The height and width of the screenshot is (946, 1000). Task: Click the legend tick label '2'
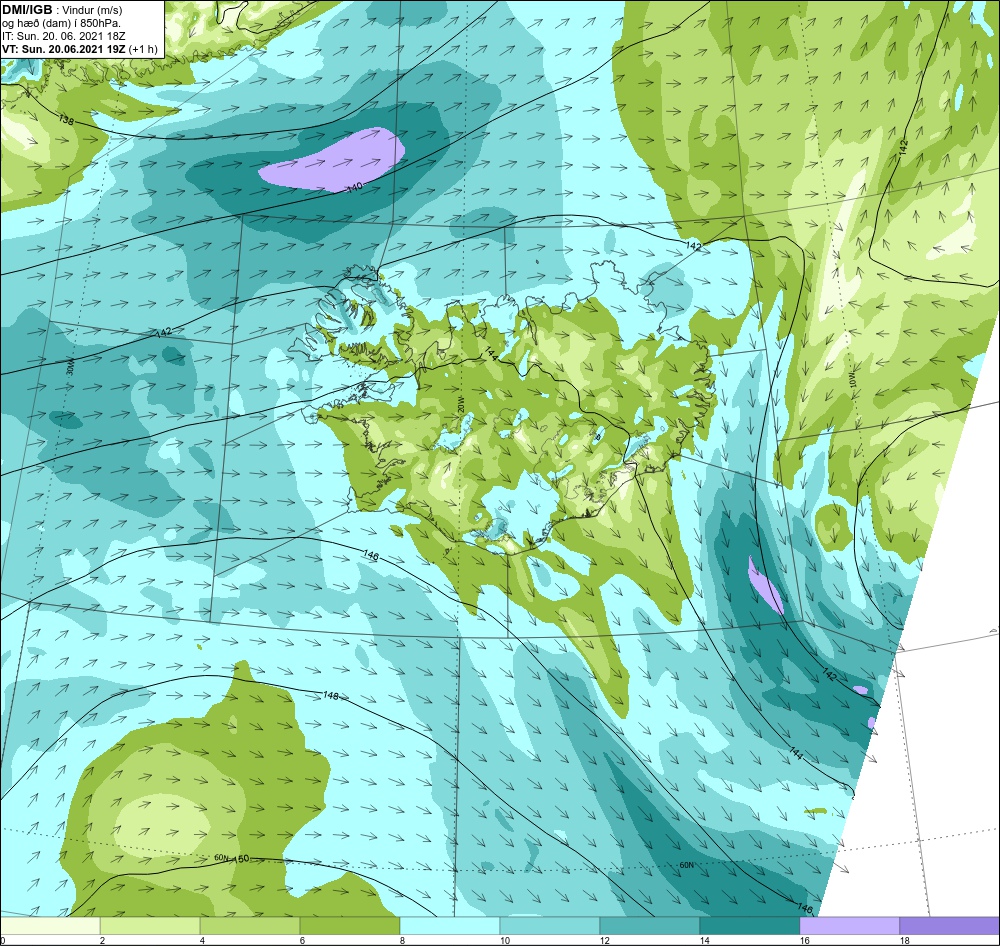coord(102,940)
